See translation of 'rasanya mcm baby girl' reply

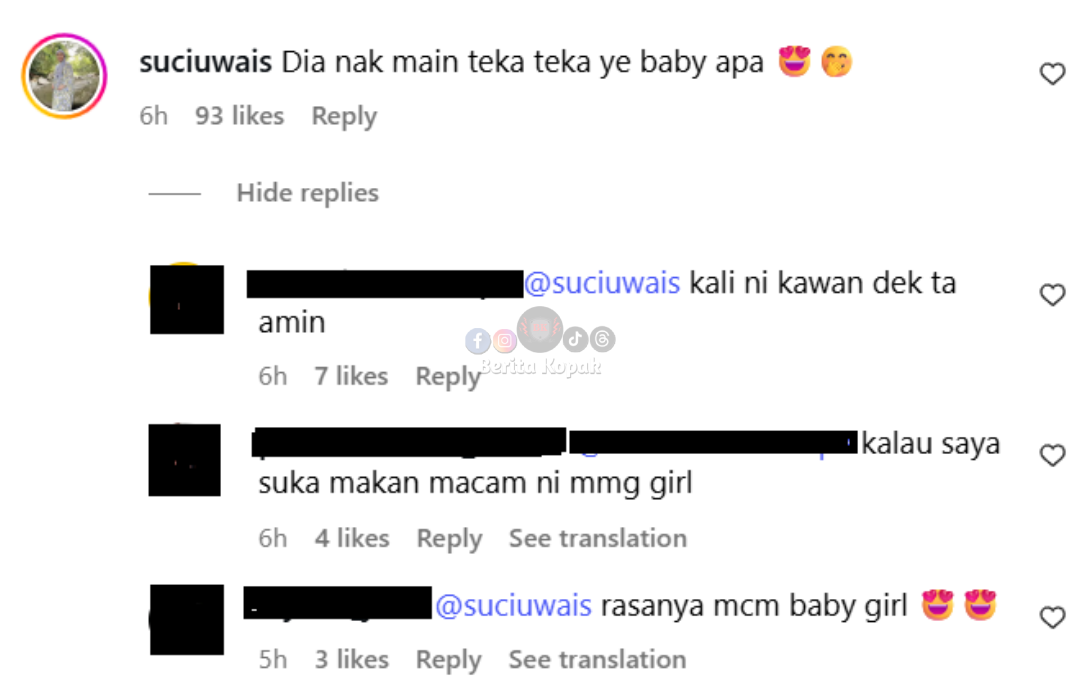(597, 659)
